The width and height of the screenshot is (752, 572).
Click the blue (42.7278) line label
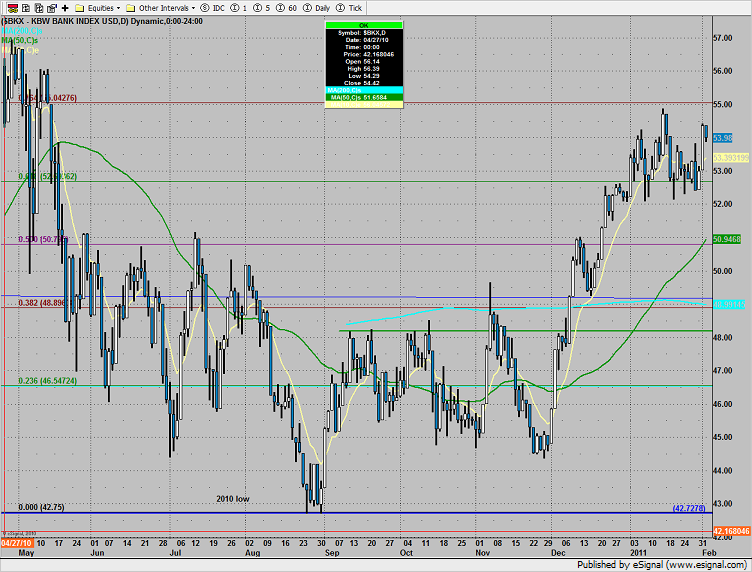pyautogui.click(x=689, y=508)
